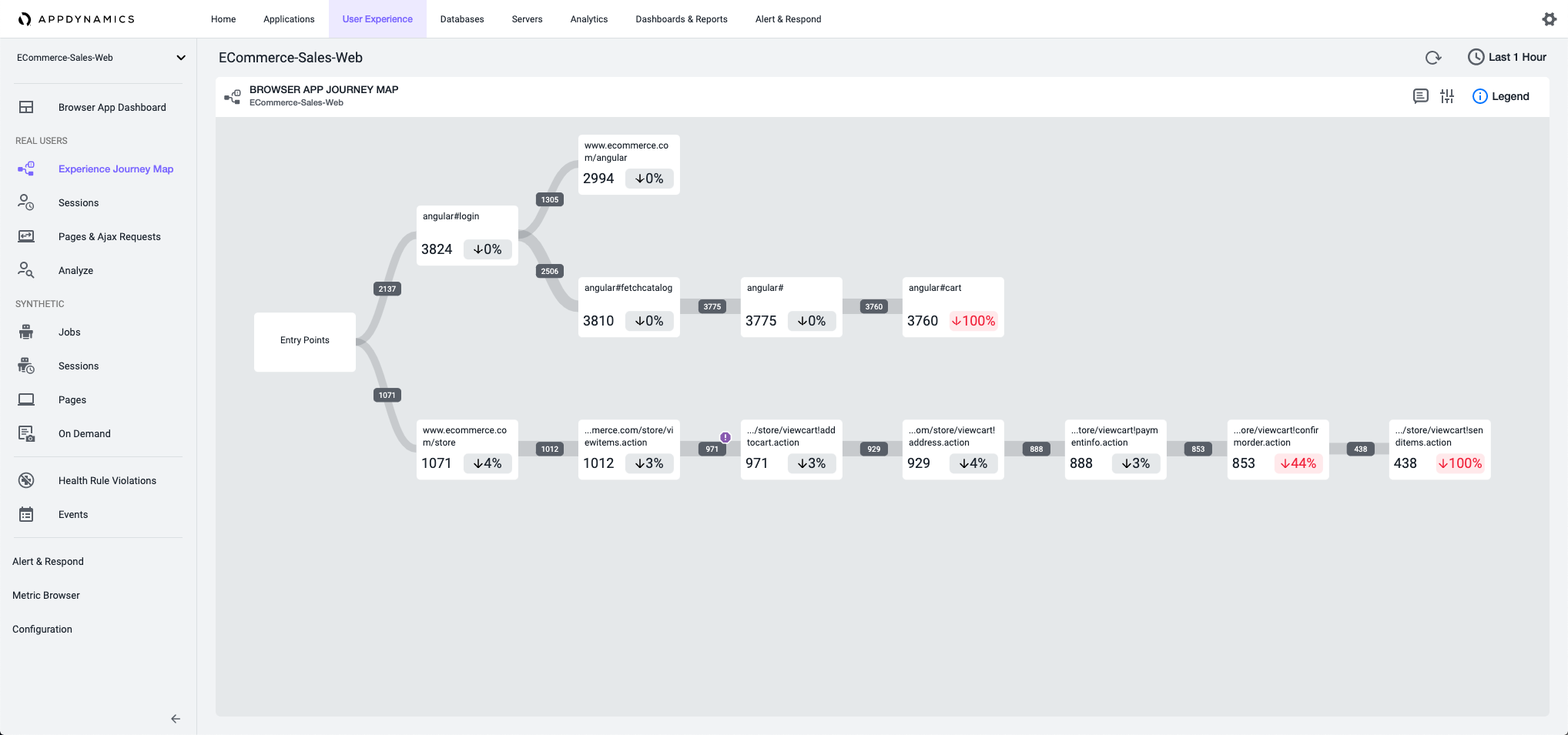This screenshot has width=1568, height=735.
Task: Open the Databases tab
Action: coord(462,19)
